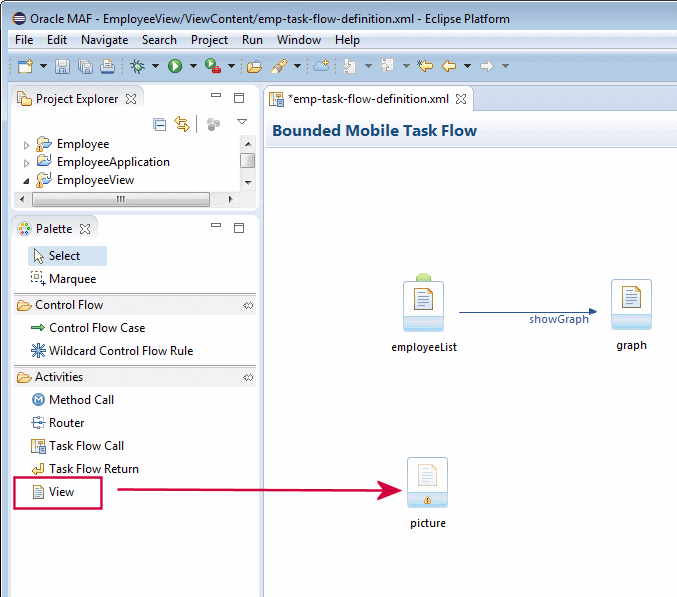Open the File menu
The image size is (677, 597).
24,40
